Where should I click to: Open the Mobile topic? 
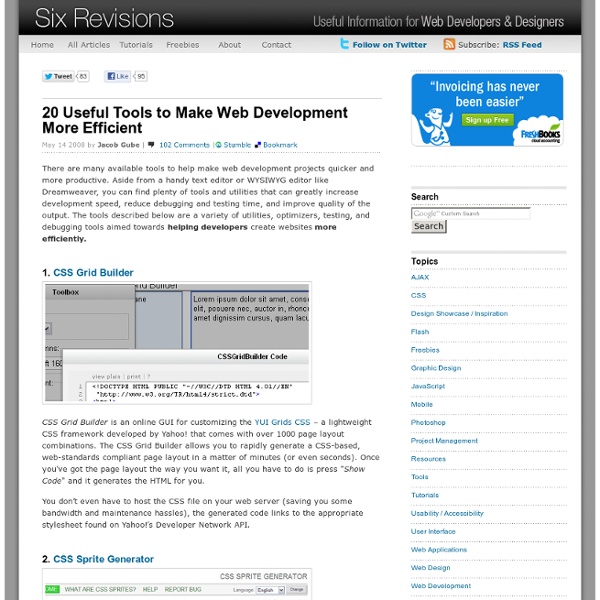(x=422, y=404)
